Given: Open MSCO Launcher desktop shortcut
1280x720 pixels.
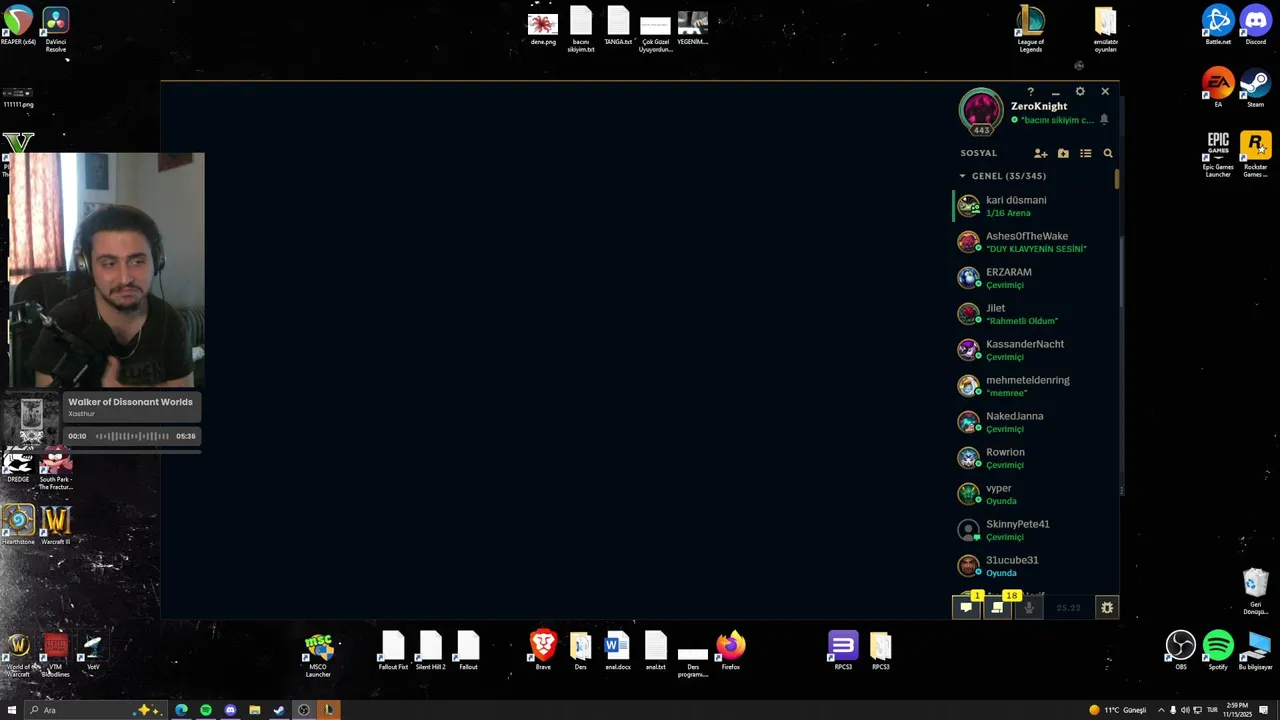Looking at the screenshot, I should tap(318, 655).
